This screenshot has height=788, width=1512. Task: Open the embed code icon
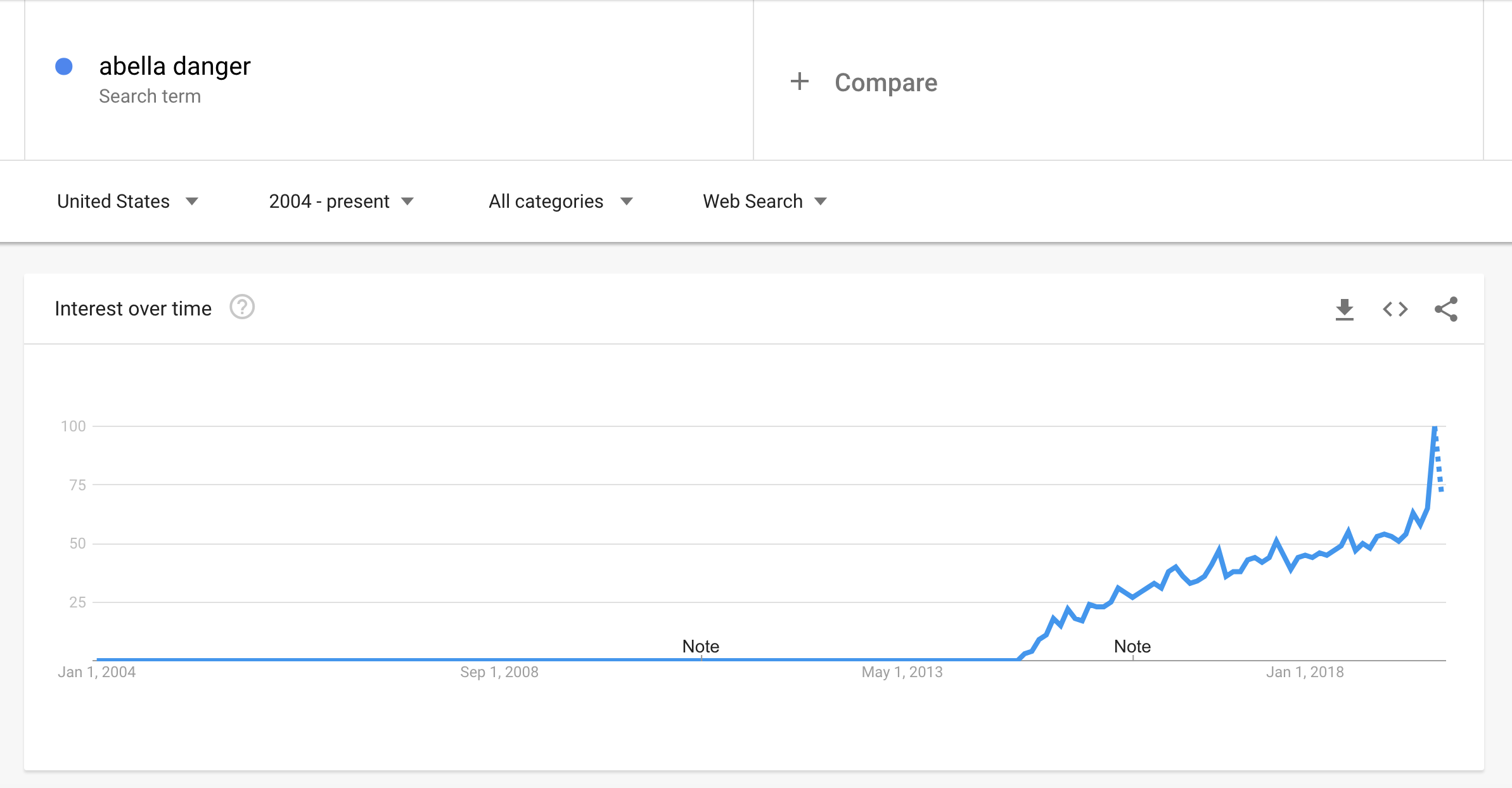[x=1395, y=309]
